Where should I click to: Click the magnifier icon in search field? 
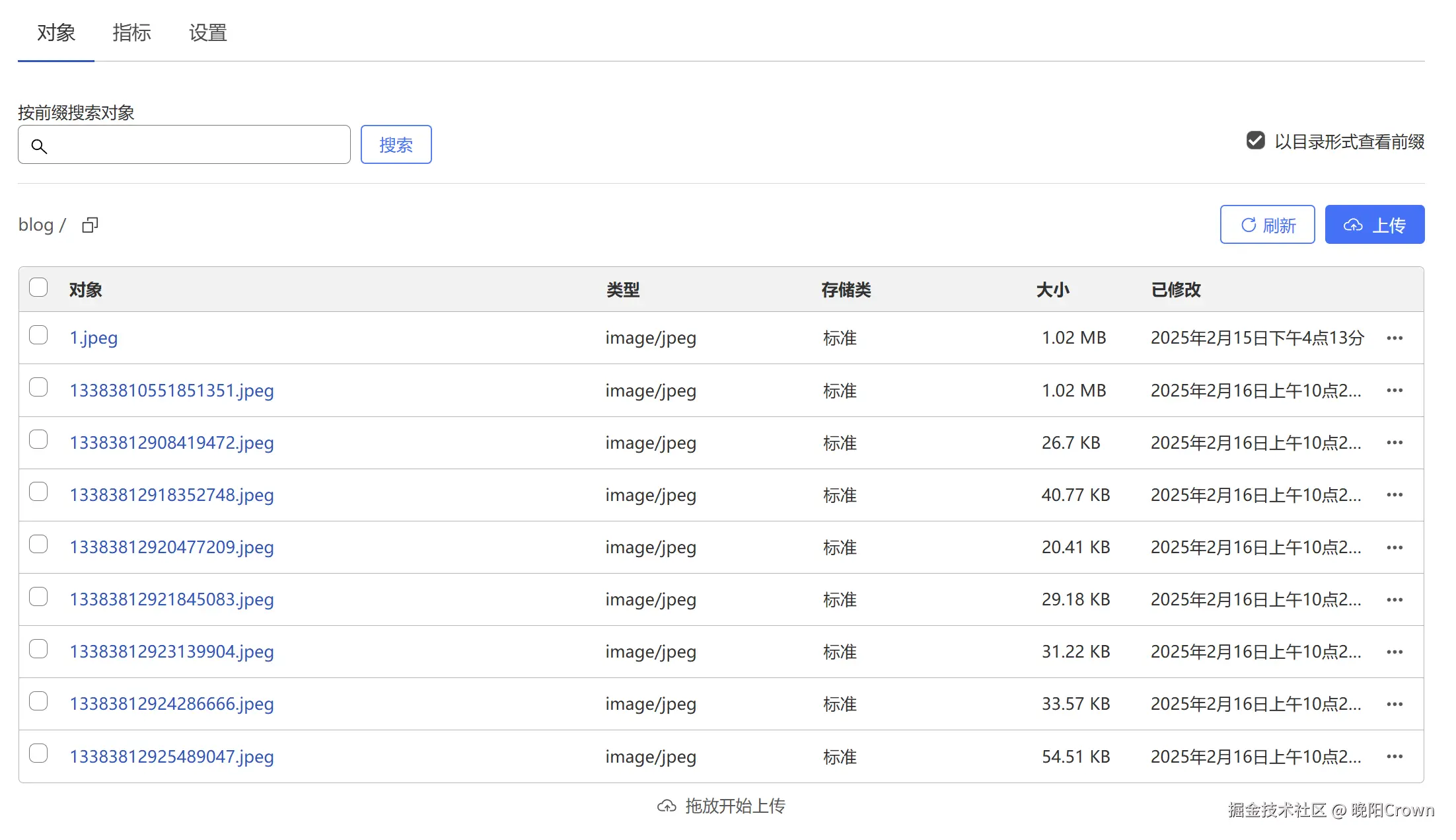(x=39, y=146)
